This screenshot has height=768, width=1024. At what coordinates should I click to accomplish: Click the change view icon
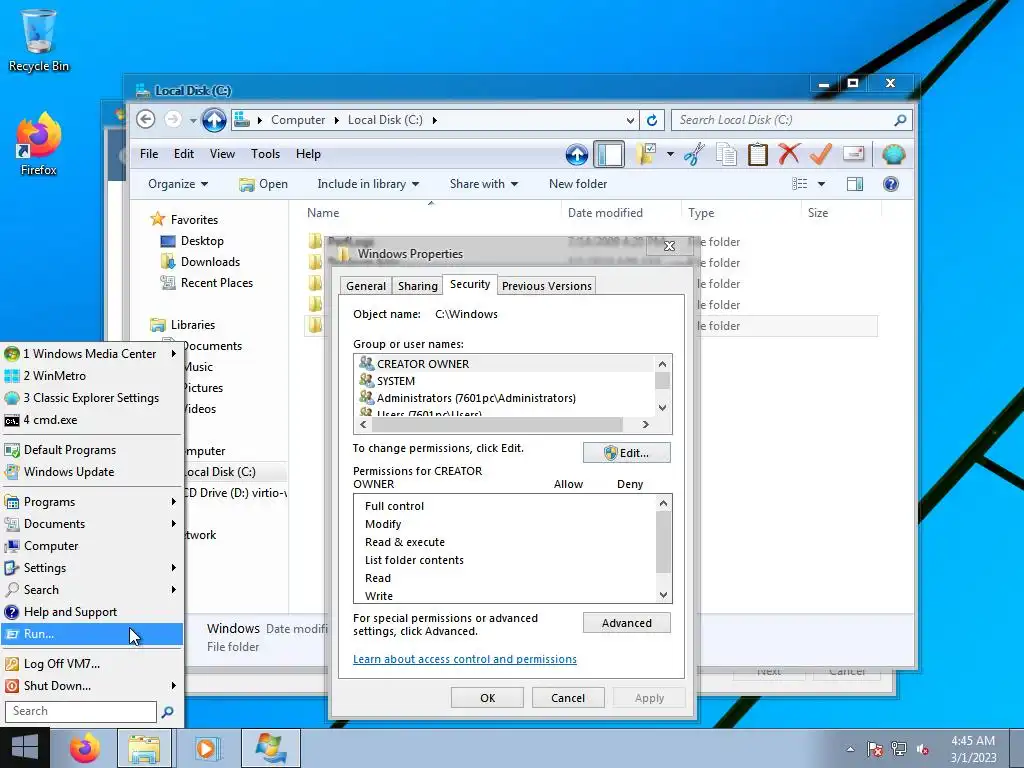799,184
